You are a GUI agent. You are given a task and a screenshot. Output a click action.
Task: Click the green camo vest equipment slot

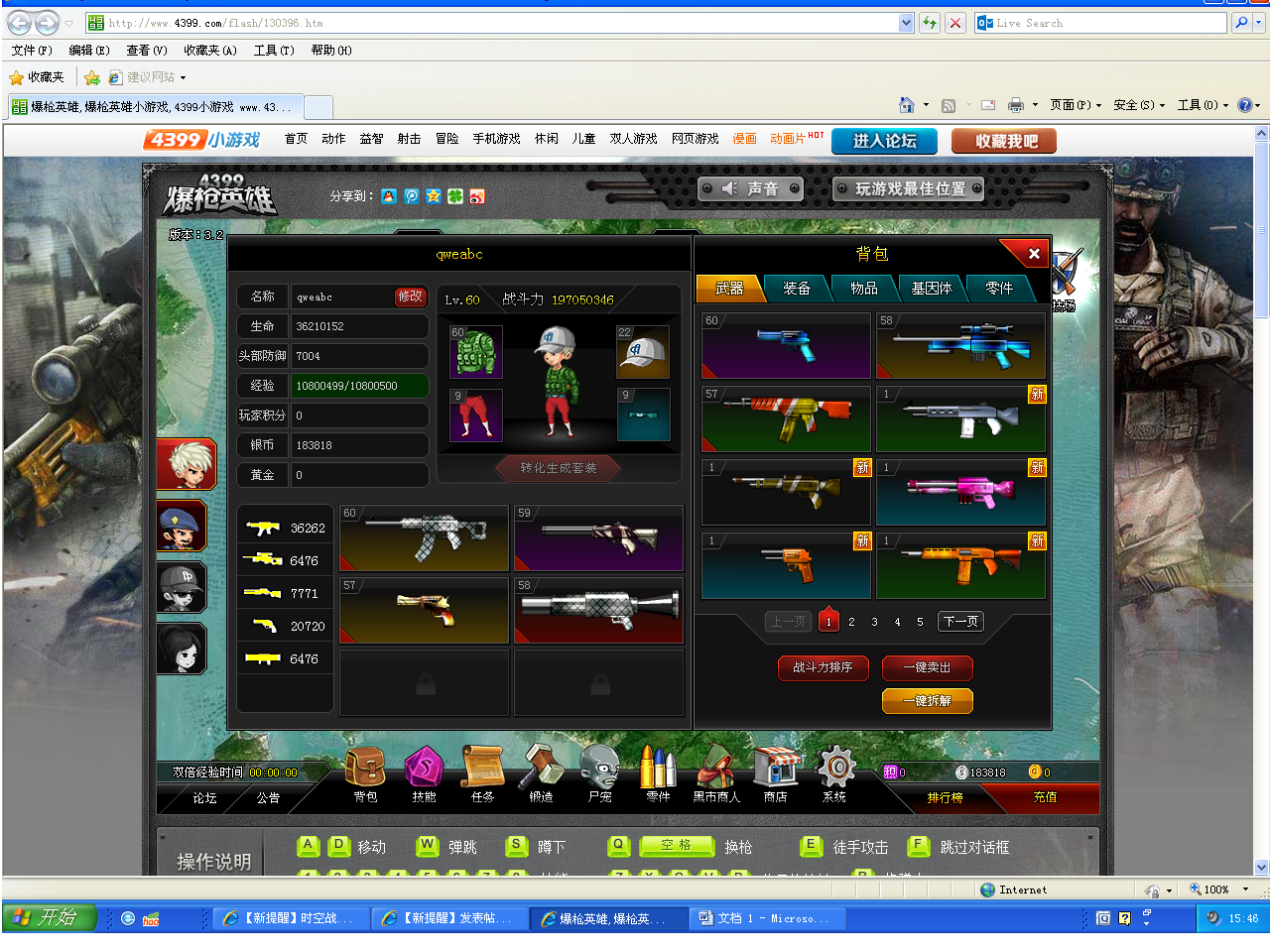(475, 352)
